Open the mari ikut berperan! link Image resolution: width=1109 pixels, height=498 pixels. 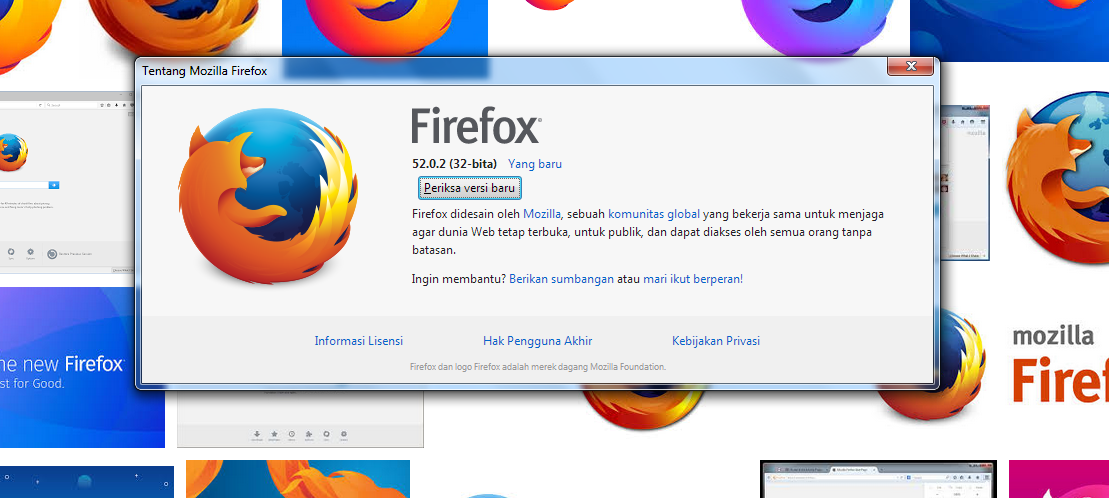(693, 279)
